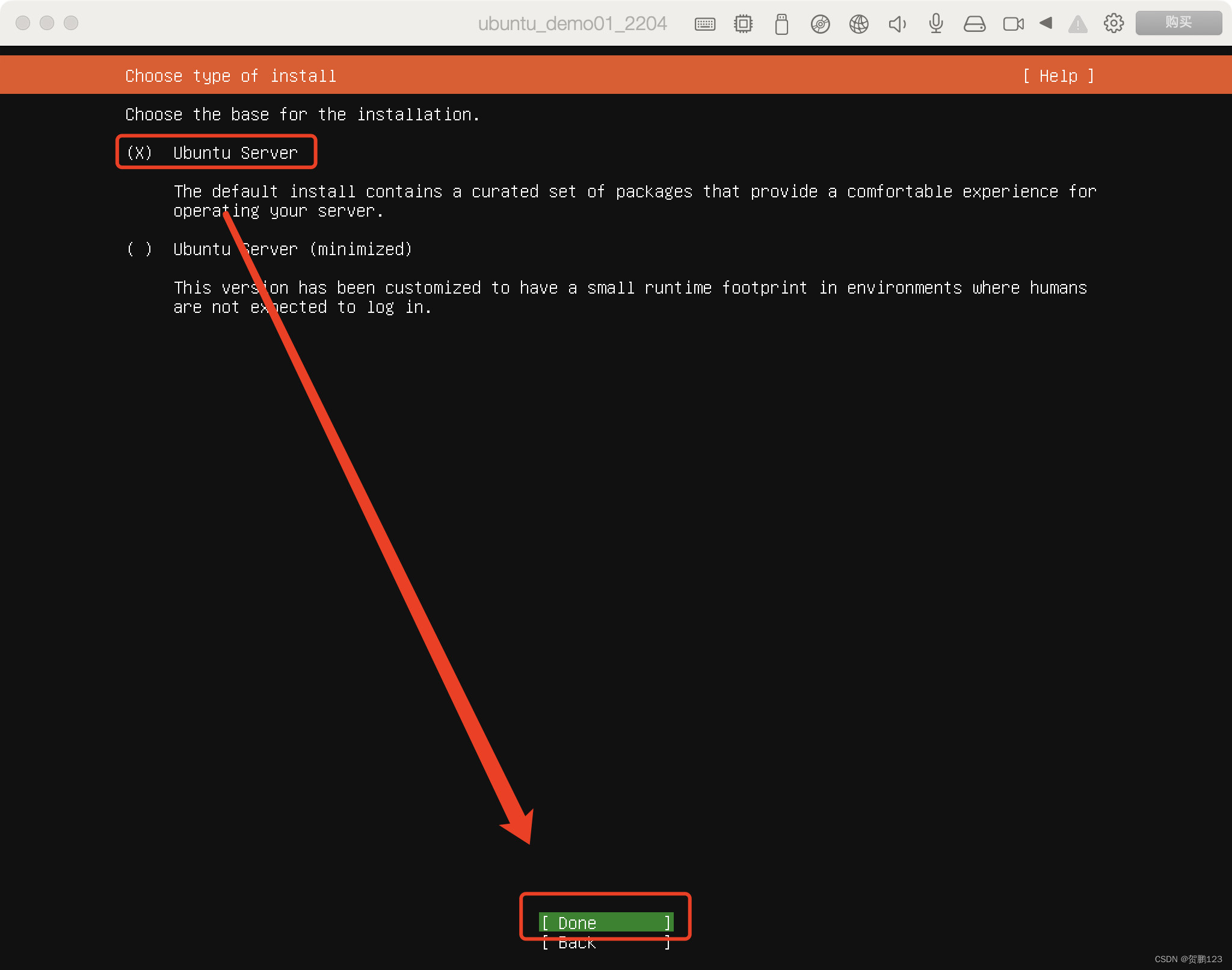The image size is (1232, 970).
Task: Click the keyboard toolbar icon
Action: [704, 24]
